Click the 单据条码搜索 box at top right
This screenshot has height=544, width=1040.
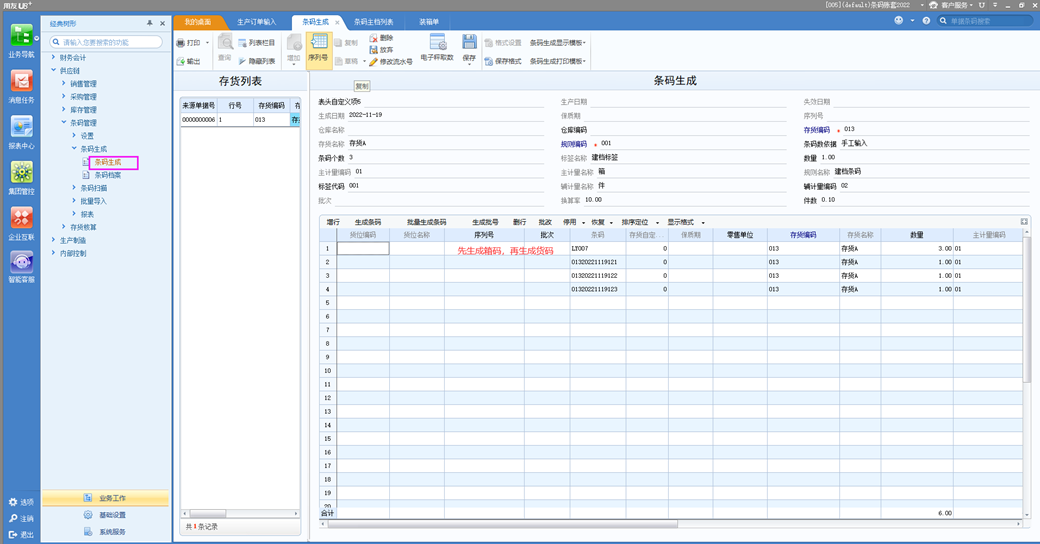pyautogui.click(x=985, y=21)
